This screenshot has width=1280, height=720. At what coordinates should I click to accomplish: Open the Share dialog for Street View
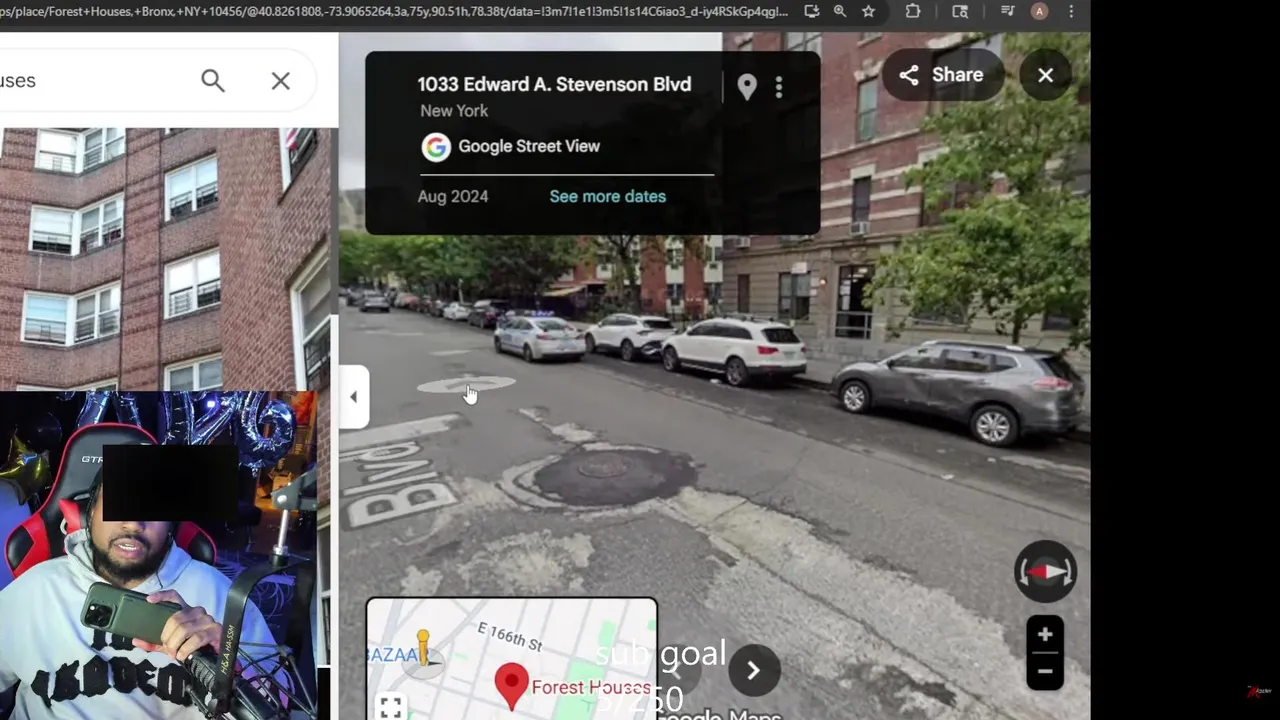[942, 75]
